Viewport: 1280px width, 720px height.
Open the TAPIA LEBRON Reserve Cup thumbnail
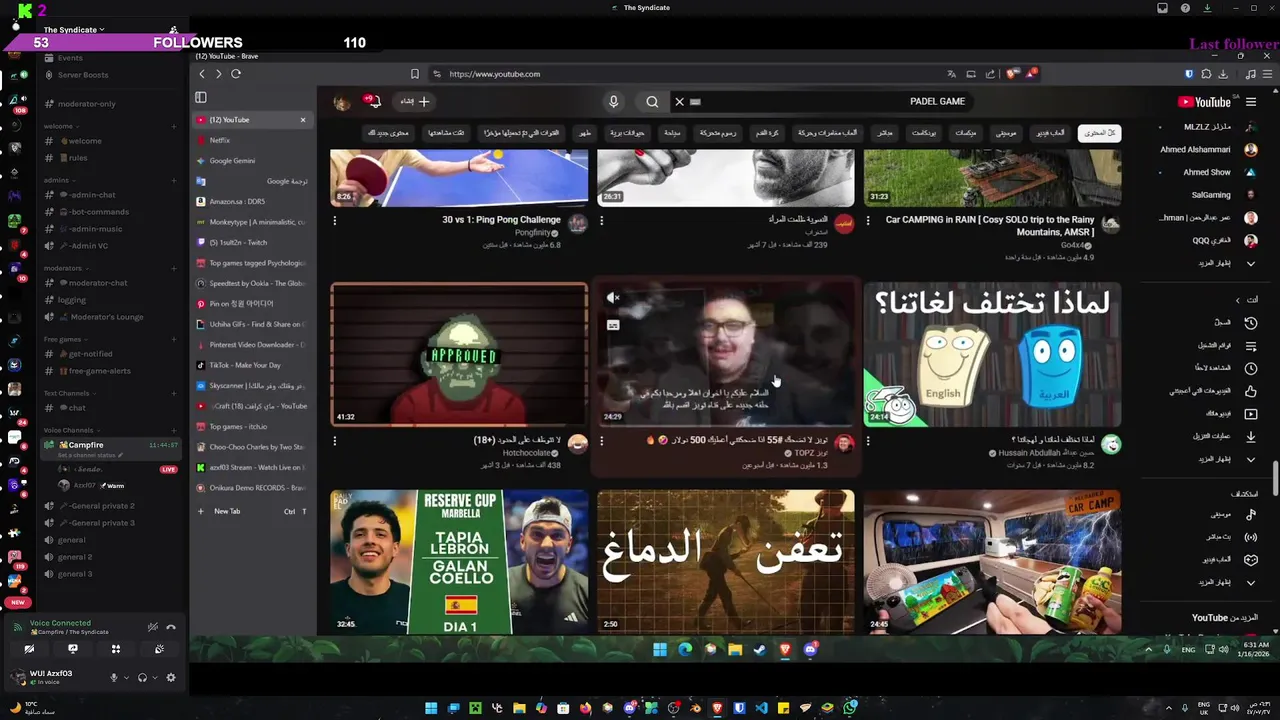(459, 561)
